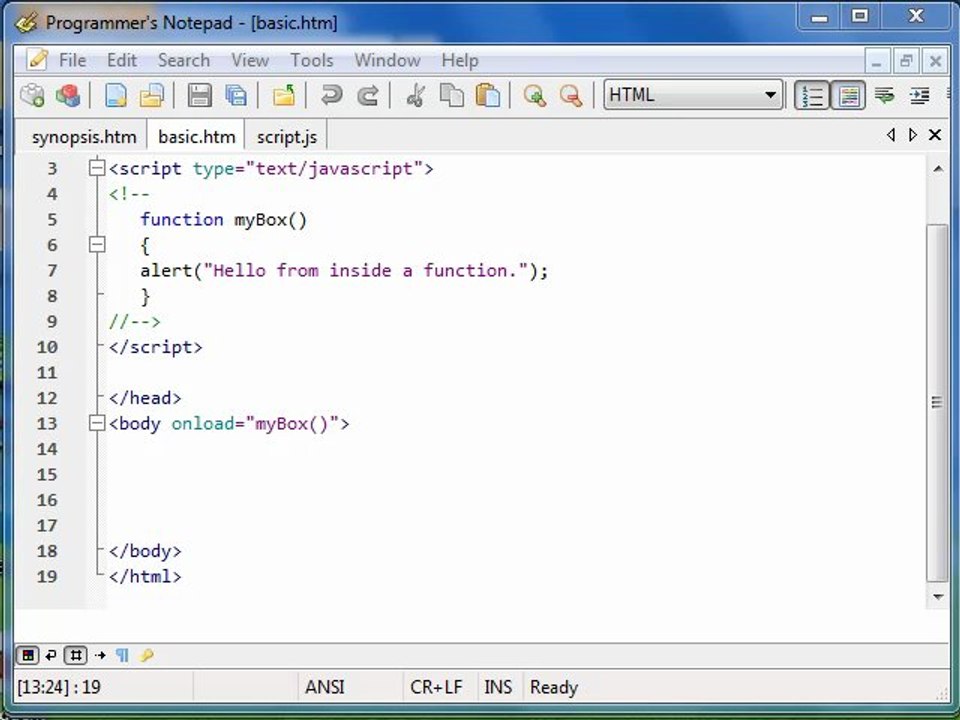Viewport: 960px width, 720px height.
Task: Click the New Project toolbar icon
Action: click(x=32, y=96)
